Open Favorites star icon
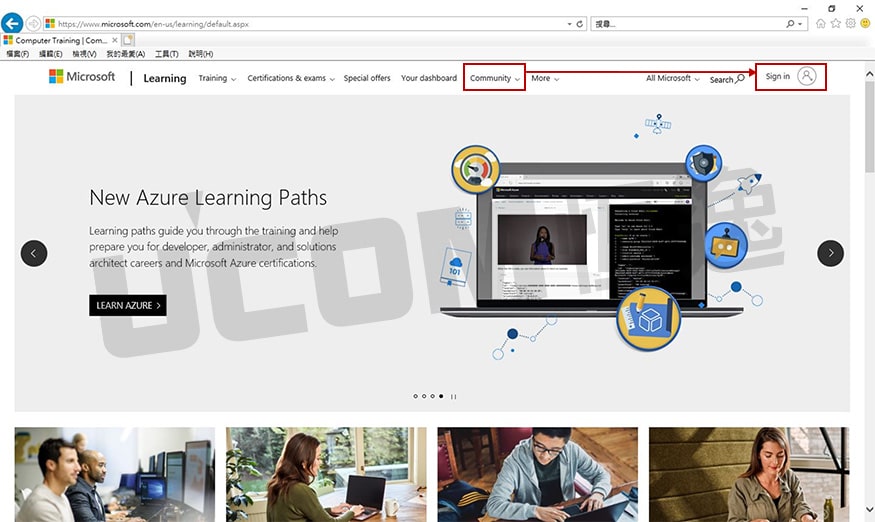Viewport: 875px width, 522px height. coord(835,23)
